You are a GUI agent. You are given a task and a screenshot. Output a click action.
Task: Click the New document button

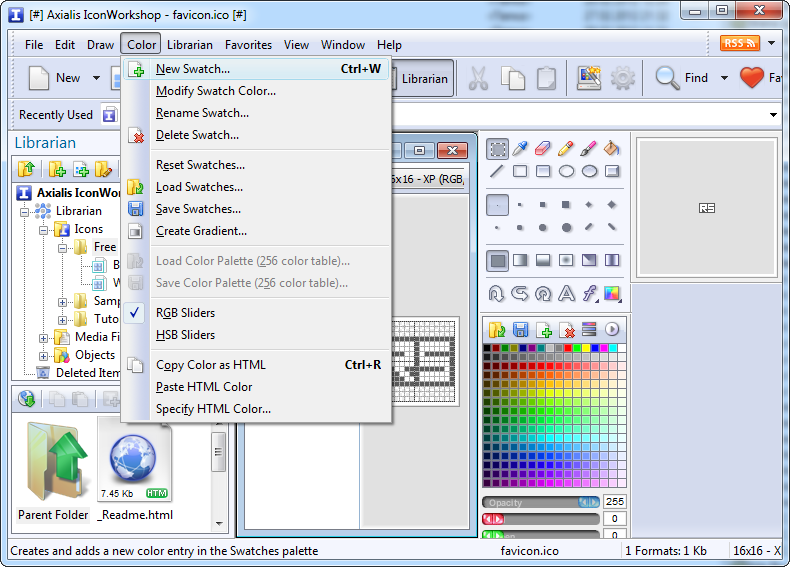click(54, 78)
